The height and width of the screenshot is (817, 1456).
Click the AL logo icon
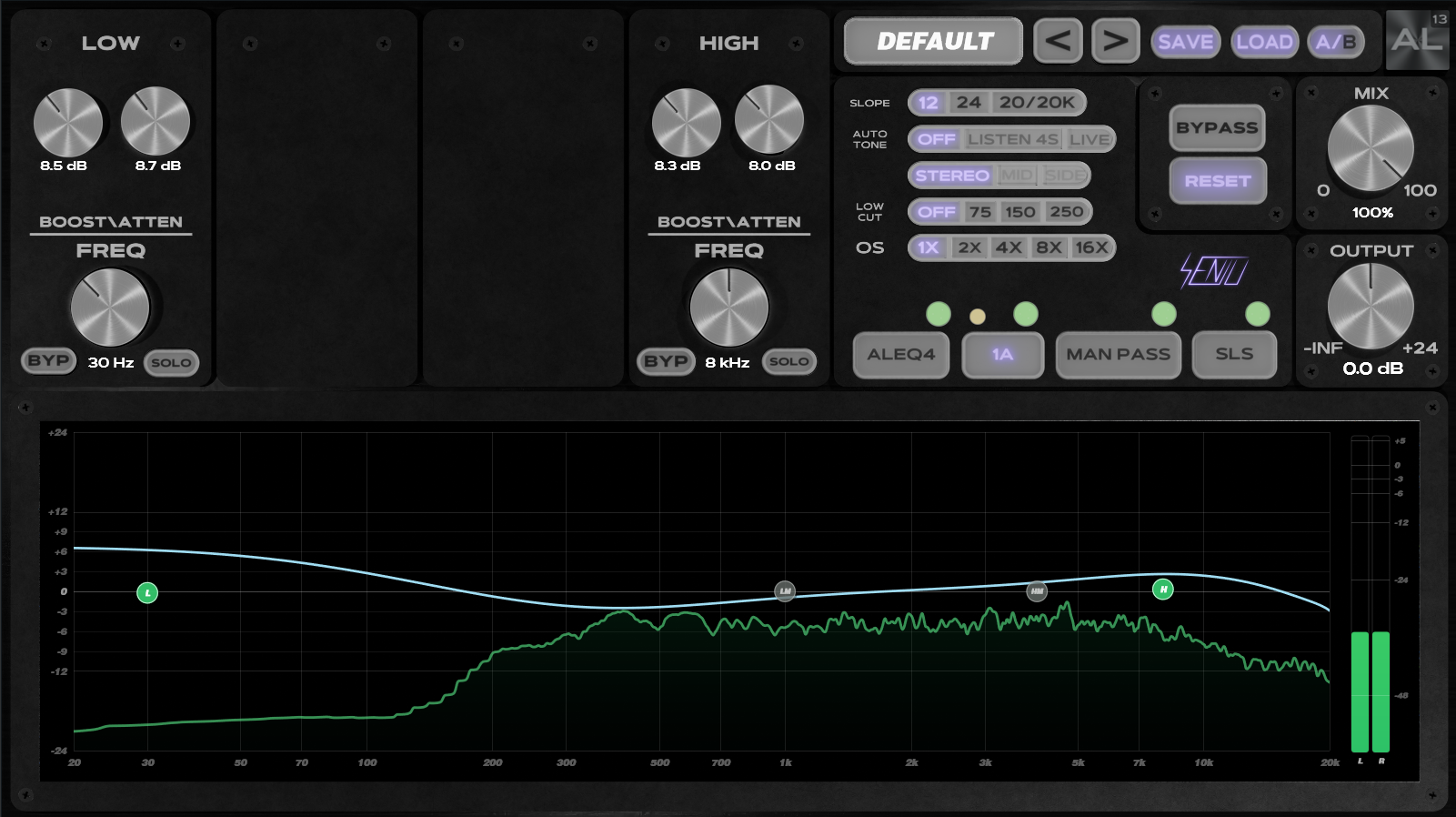[1417, 40]
